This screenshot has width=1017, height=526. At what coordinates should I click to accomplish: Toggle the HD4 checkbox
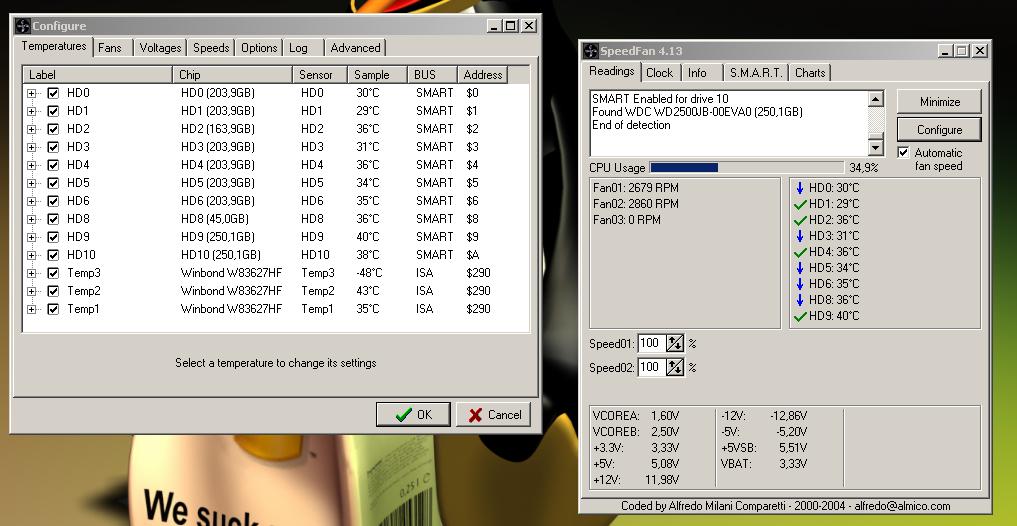coord(53,165)
